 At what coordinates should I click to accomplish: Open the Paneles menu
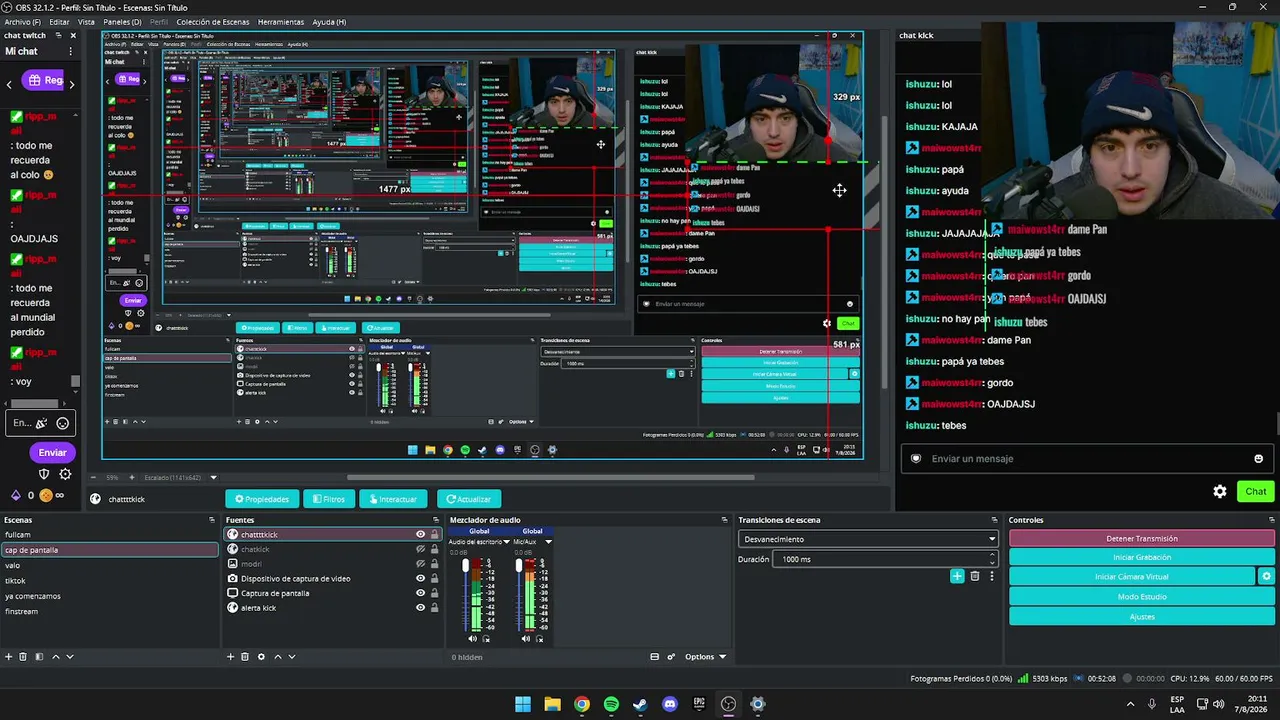123,22
